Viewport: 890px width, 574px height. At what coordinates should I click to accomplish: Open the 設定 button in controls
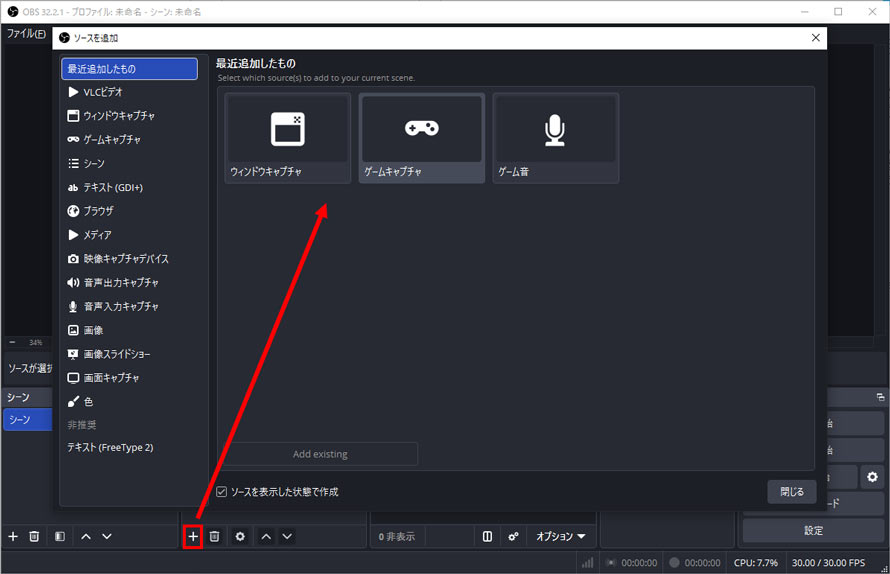point(813,530)
